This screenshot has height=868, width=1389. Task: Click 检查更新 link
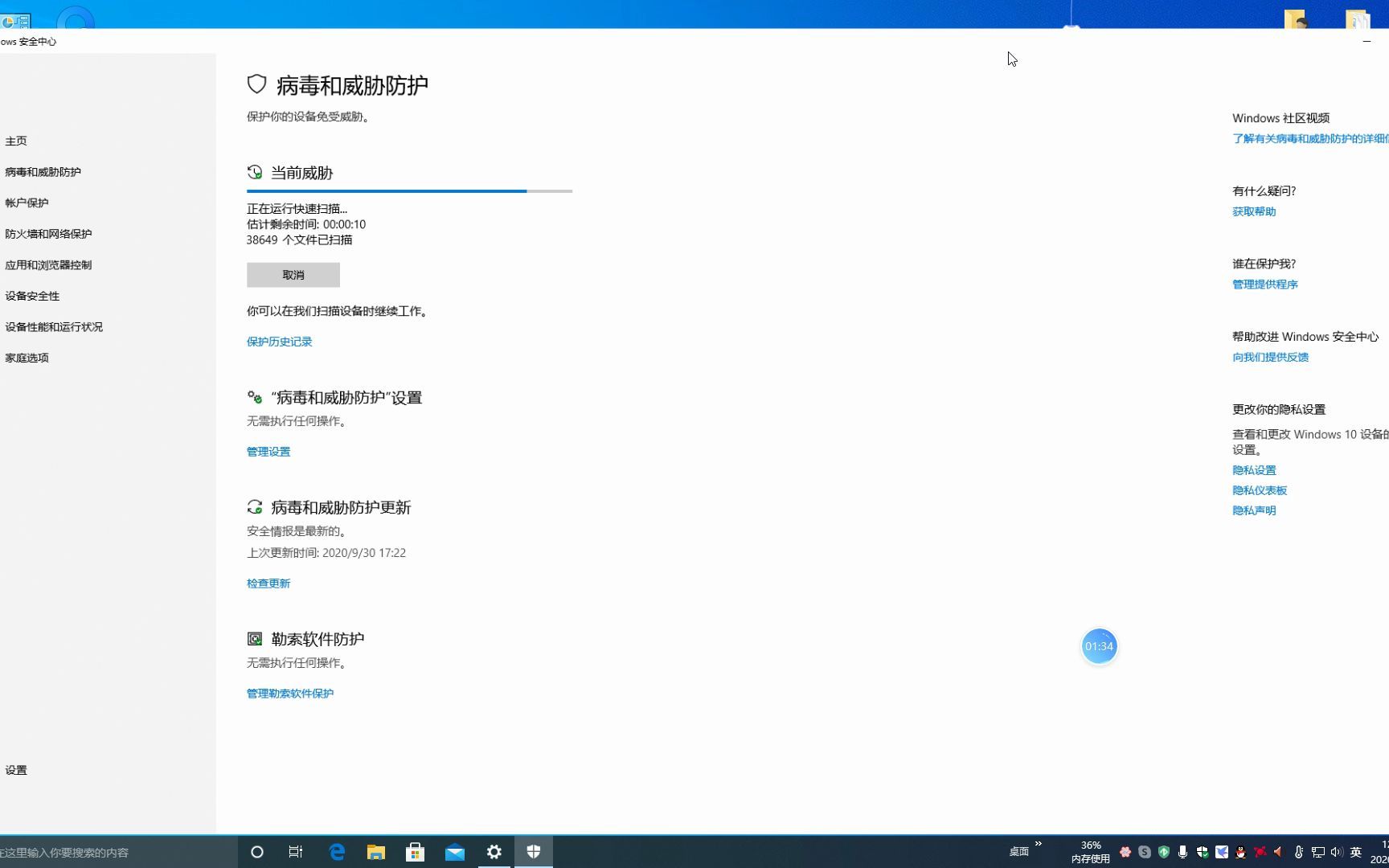(268, 583)
